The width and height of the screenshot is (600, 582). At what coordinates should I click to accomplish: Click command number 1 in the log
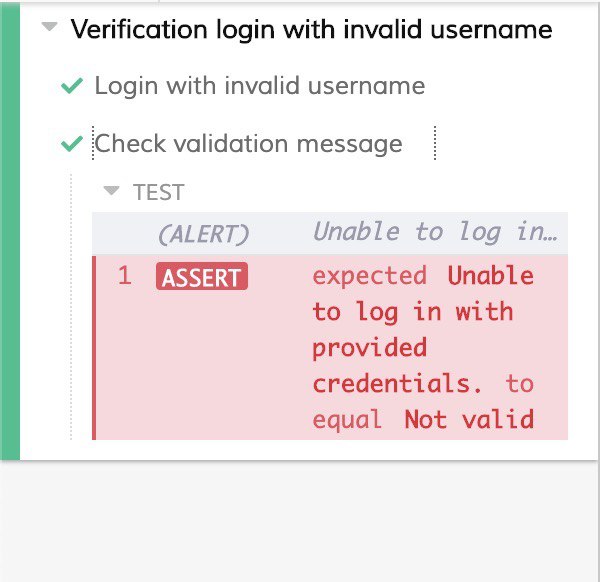click(125, 277)
